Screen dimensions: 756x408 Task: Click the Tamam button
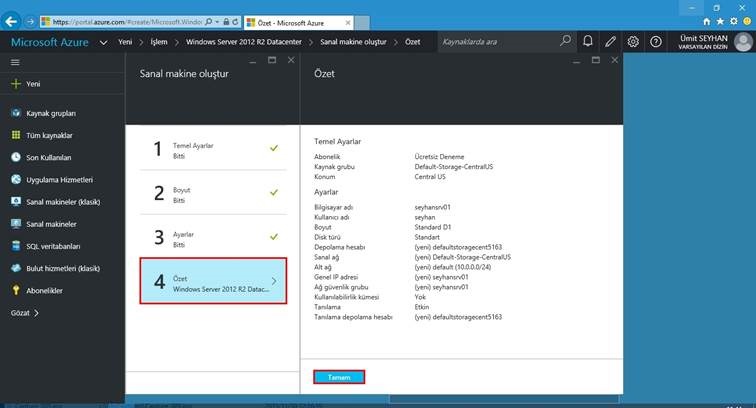(339, 377)
